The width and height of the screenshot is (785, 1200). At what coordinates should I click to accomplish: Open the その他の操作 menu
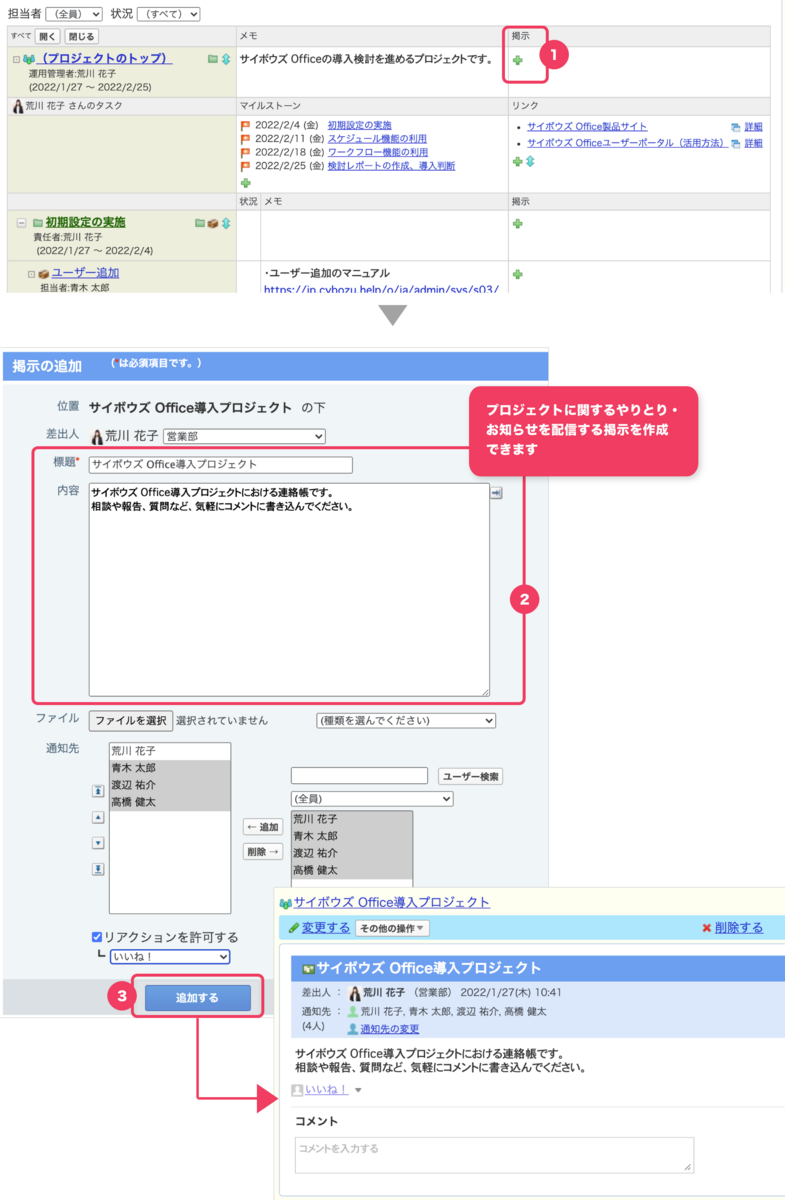tap(392, 928)
